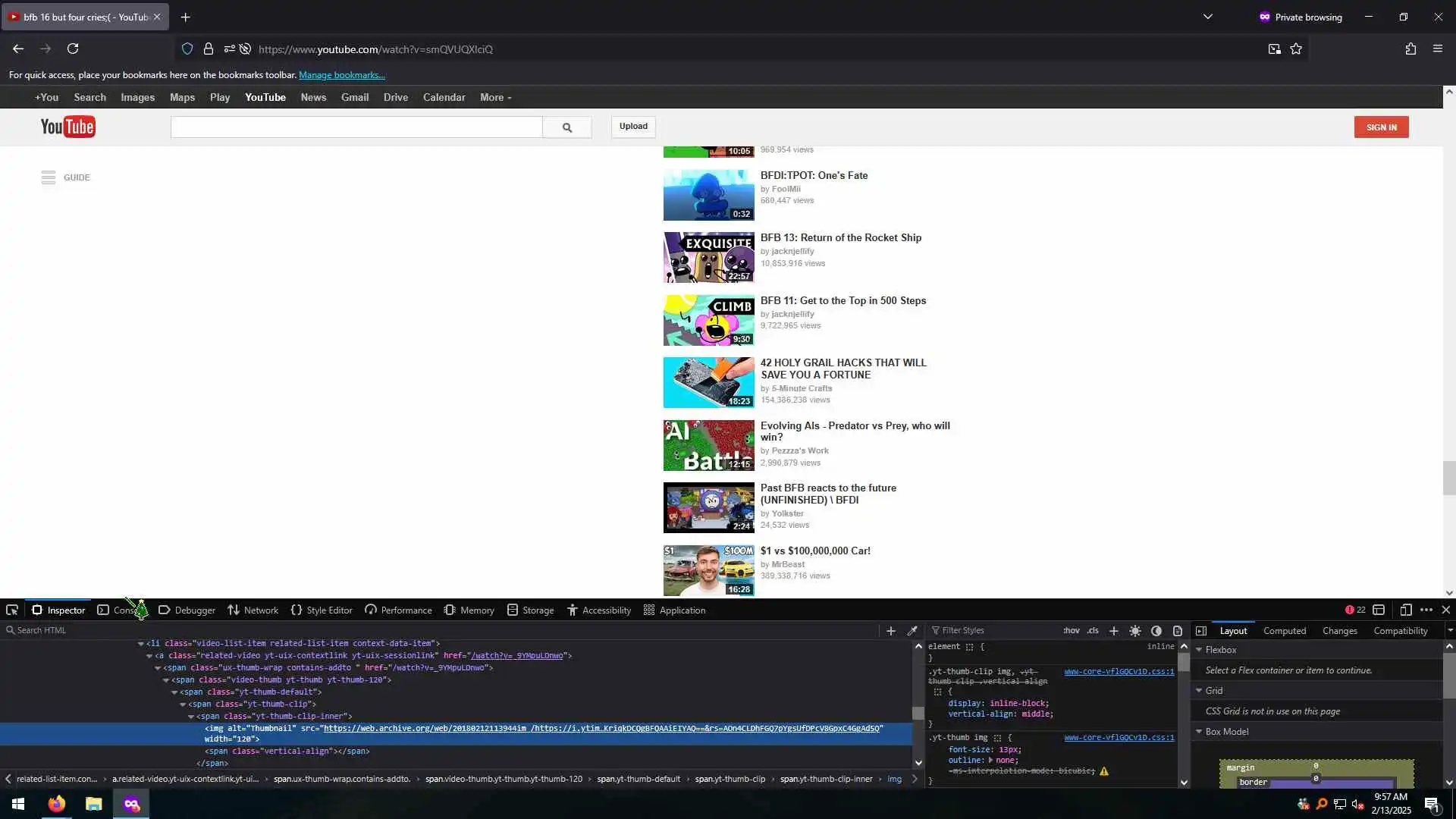This screenshot has height=819, width=1456.
Task: Open responsive design mode icon
Action: (1405, 610)
